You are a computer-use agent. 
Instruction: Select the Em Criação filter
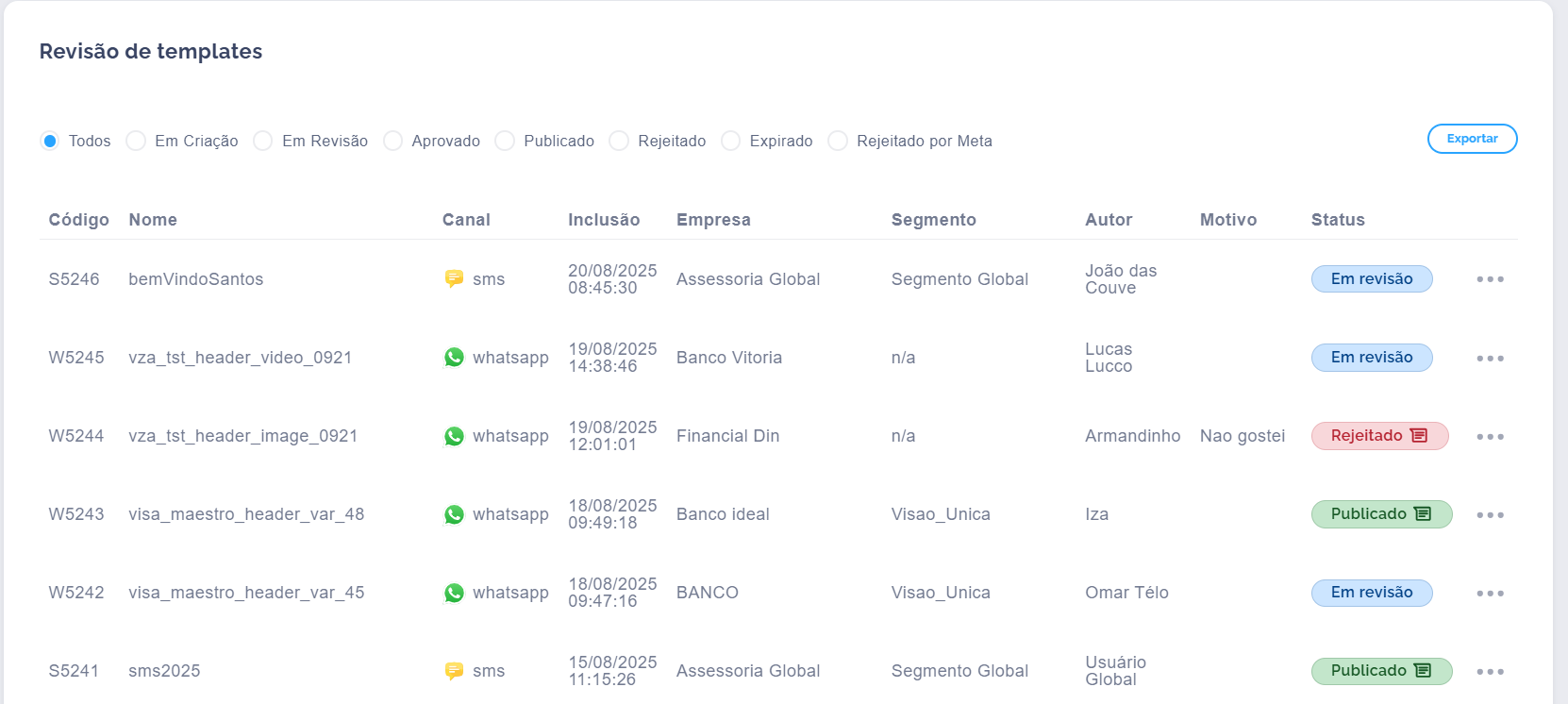tap(137, 141)
